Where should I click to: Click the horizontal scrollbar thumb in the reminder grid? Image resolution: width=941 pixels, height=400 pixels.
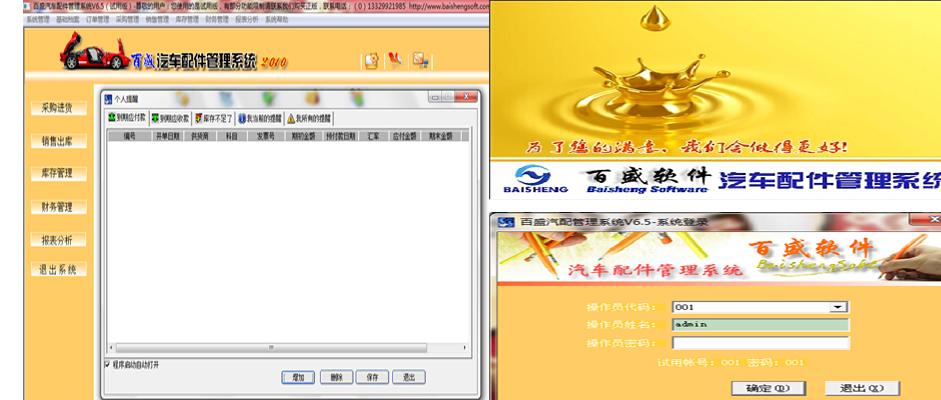pos(271,348)
